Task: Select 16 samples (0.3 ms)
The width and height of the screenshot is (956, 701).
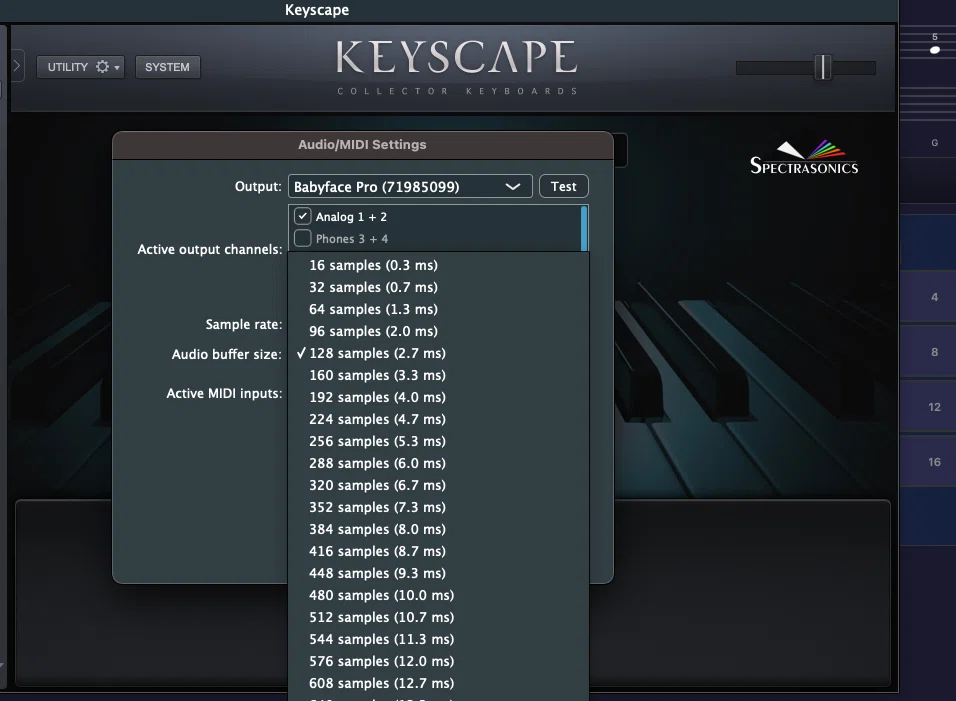Action: 438,265
